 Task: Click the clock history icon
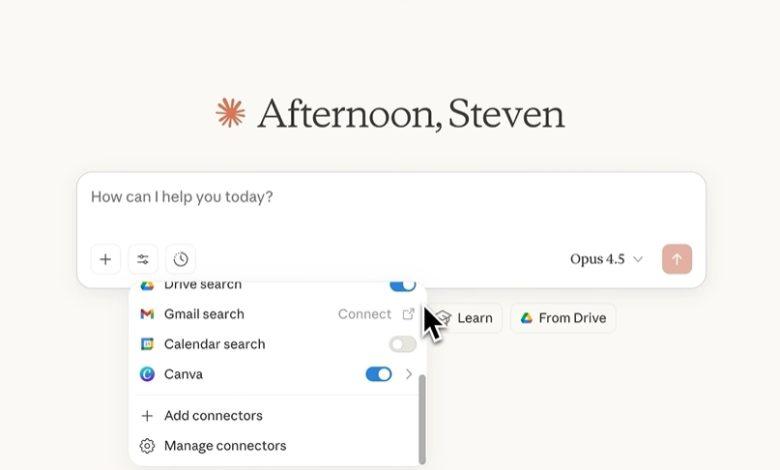click(181, 259)
